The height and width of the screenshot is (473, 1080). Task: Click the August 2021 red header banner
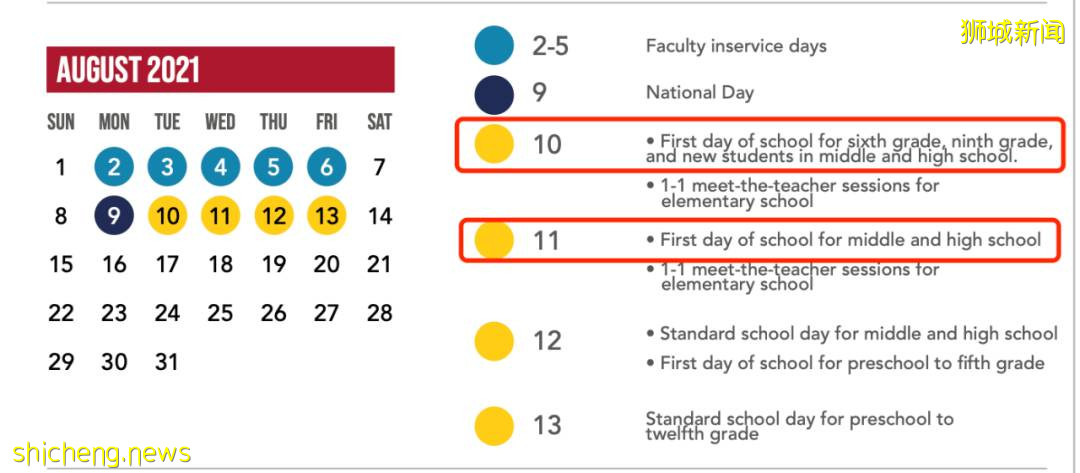click(220, 70)
